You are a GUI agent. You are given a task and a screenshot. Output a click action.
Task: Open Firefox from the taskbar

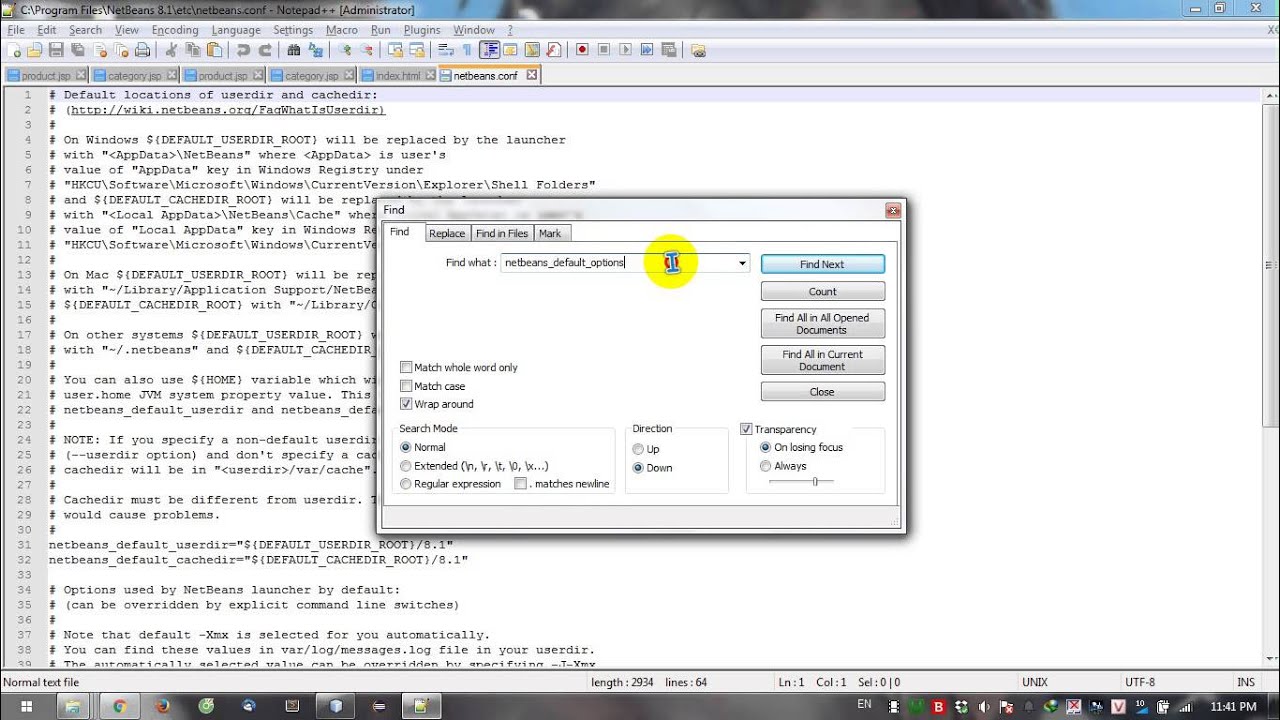coord(163,706)
